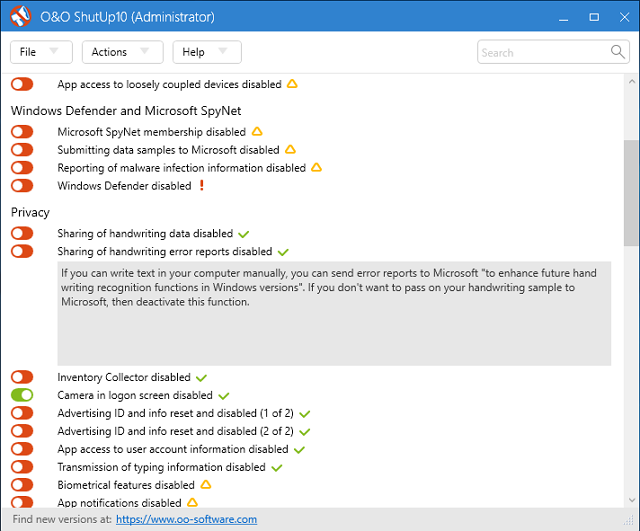
Task: Click green checkmark beside Sharing of handwriting data
Action: [x=243, y=233]
